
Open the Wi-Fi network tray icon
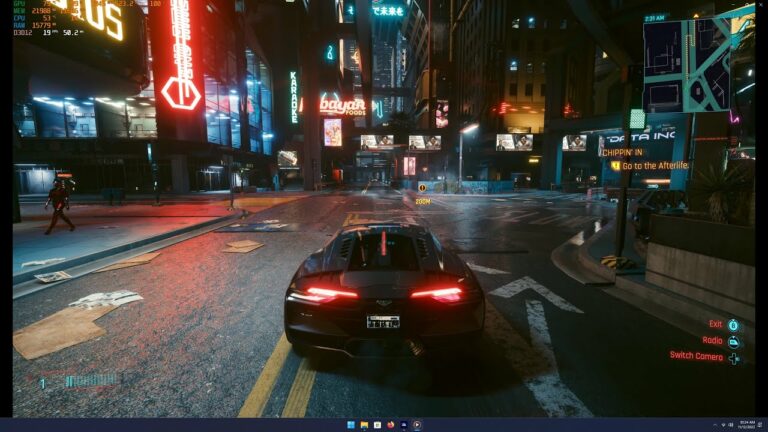click(x=723, y=425)
